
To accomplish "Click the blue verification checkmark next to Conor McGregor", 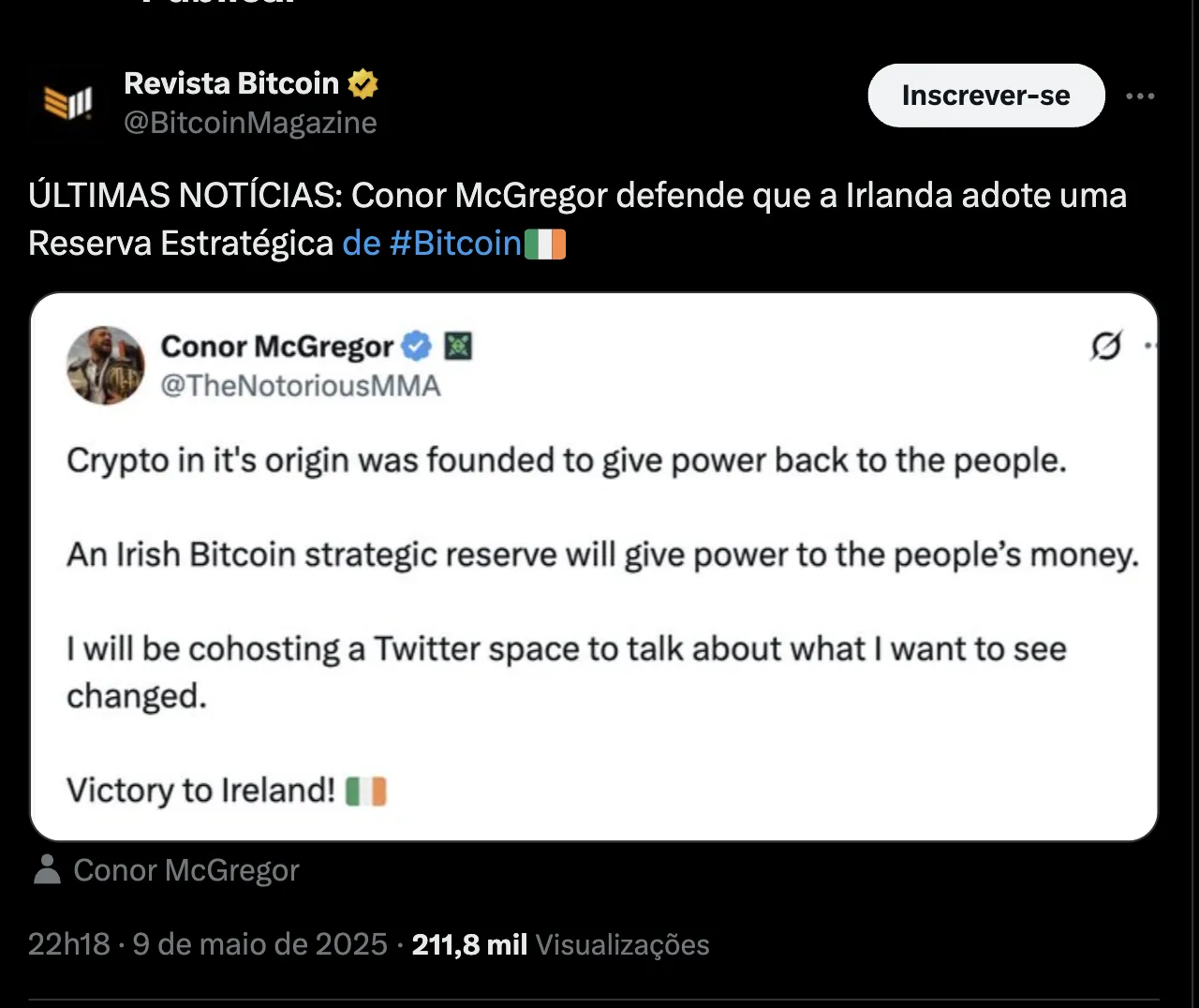I will click(416, 345).
